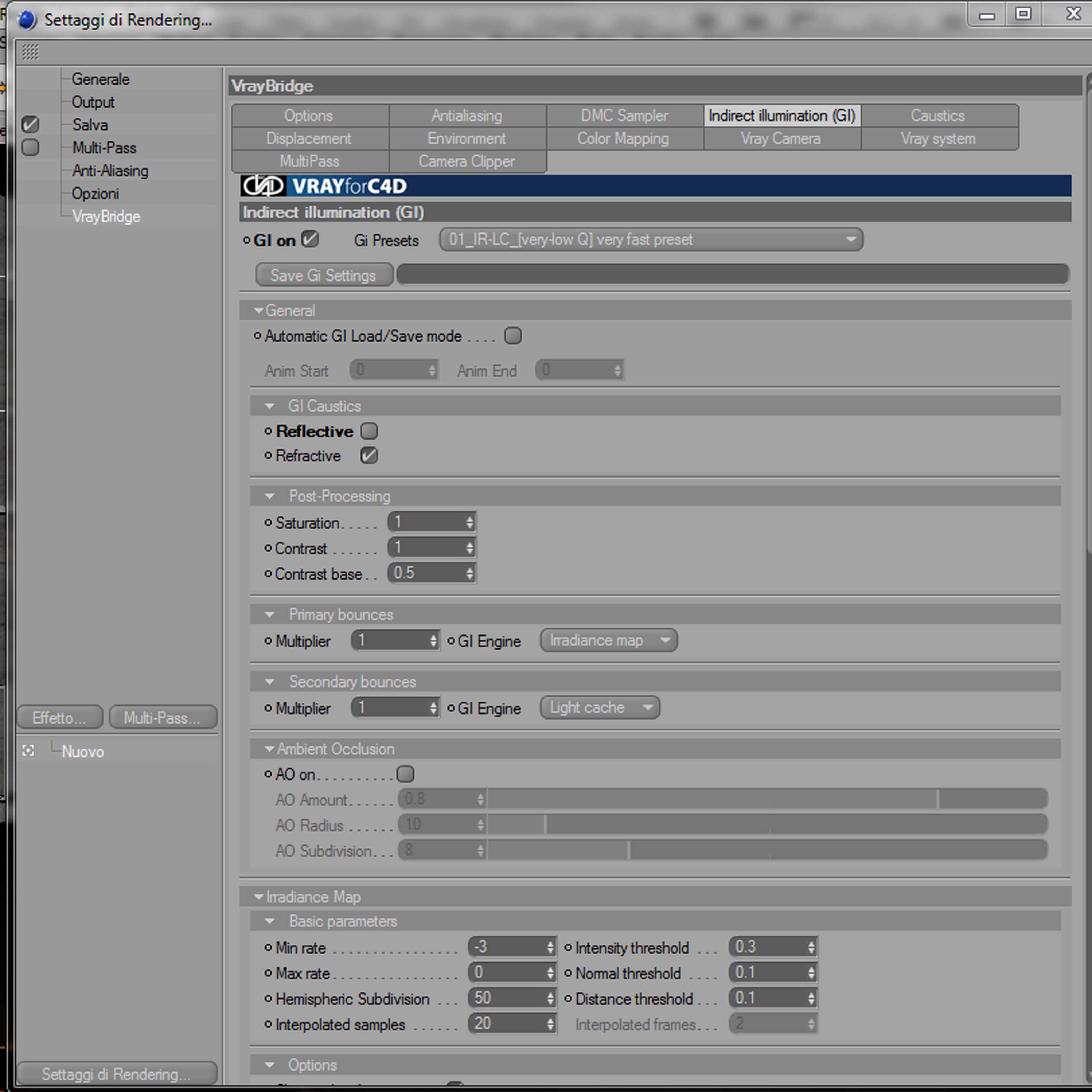Open the Gi Presets dropdown
This screenshot has width=1092, height=1092.
coord(651,240)
